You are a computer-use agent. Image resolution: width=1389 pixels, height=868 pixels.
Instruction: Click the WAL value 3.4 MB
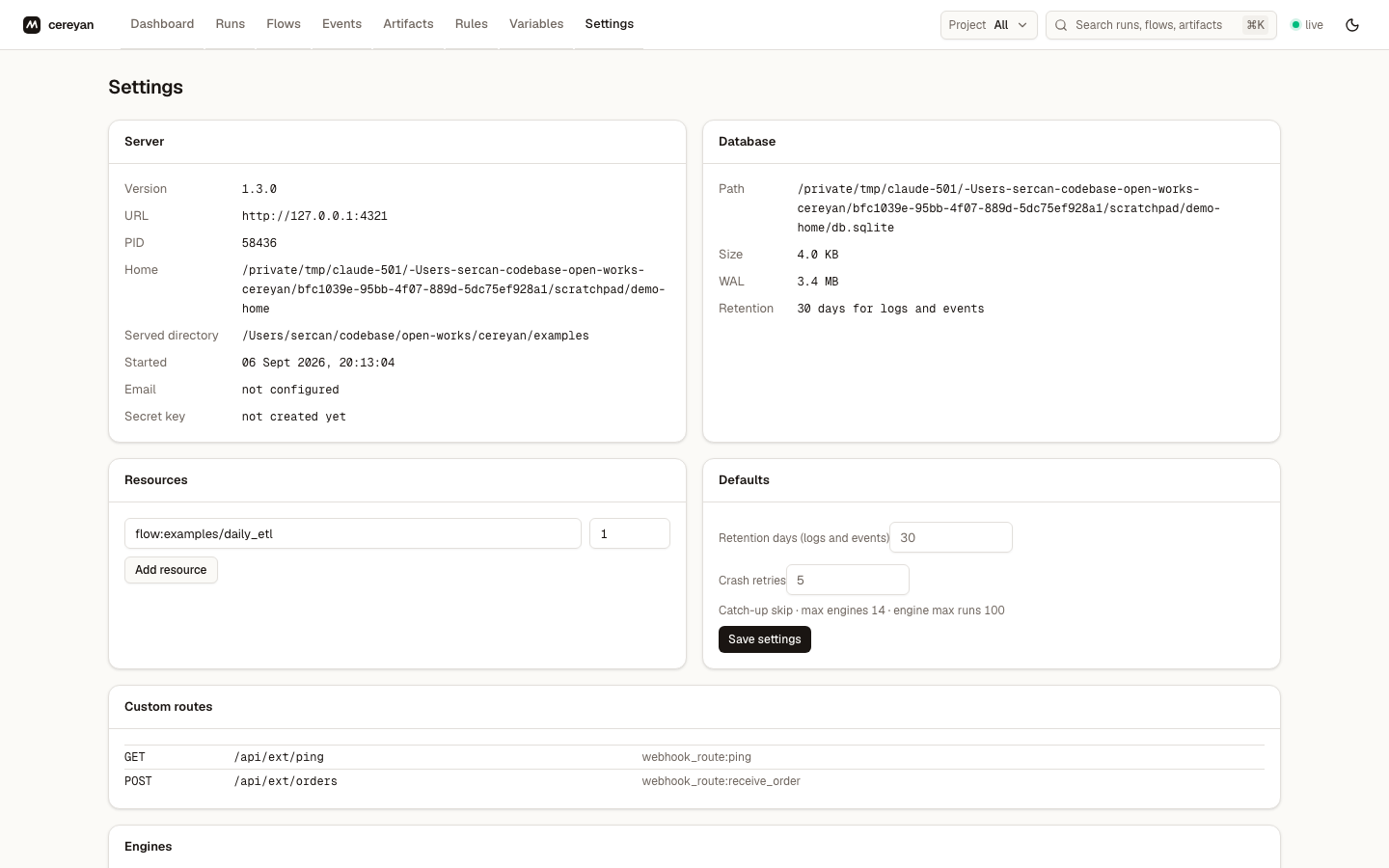[818, 282]
